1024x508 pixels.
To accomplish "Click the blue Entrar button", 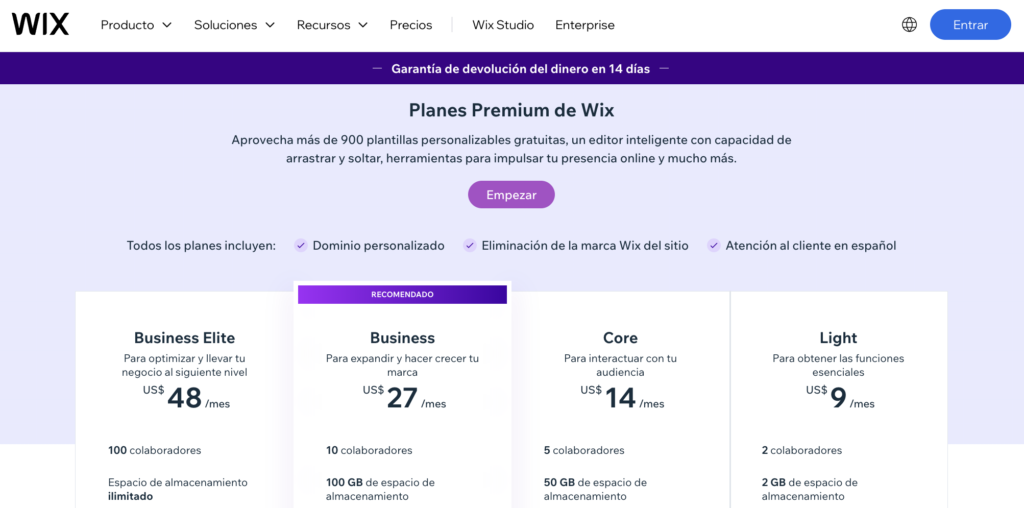I will tap(970, 25).
